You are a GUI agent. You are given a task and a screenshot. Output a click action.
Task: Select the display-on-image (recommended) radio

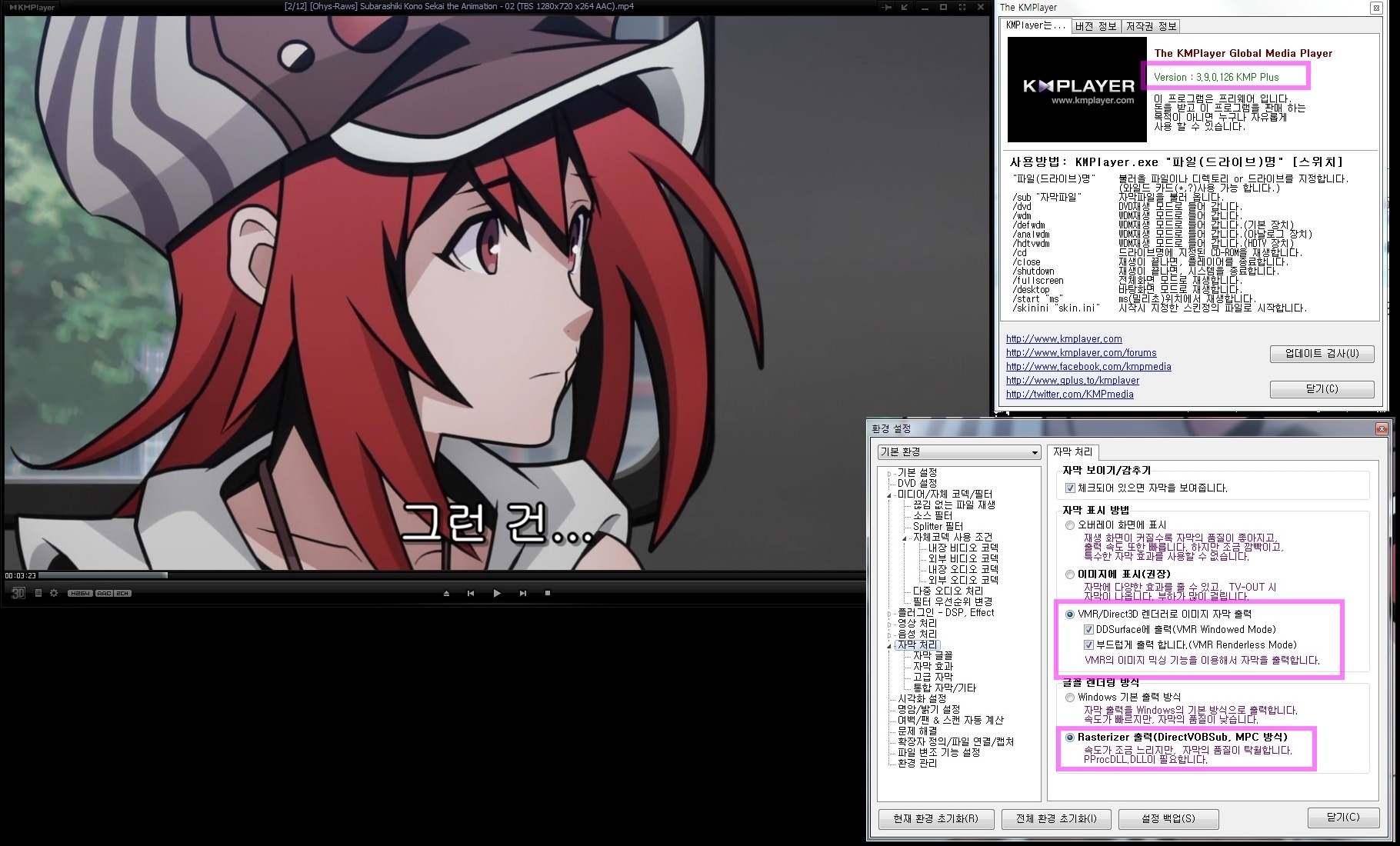1070,575
